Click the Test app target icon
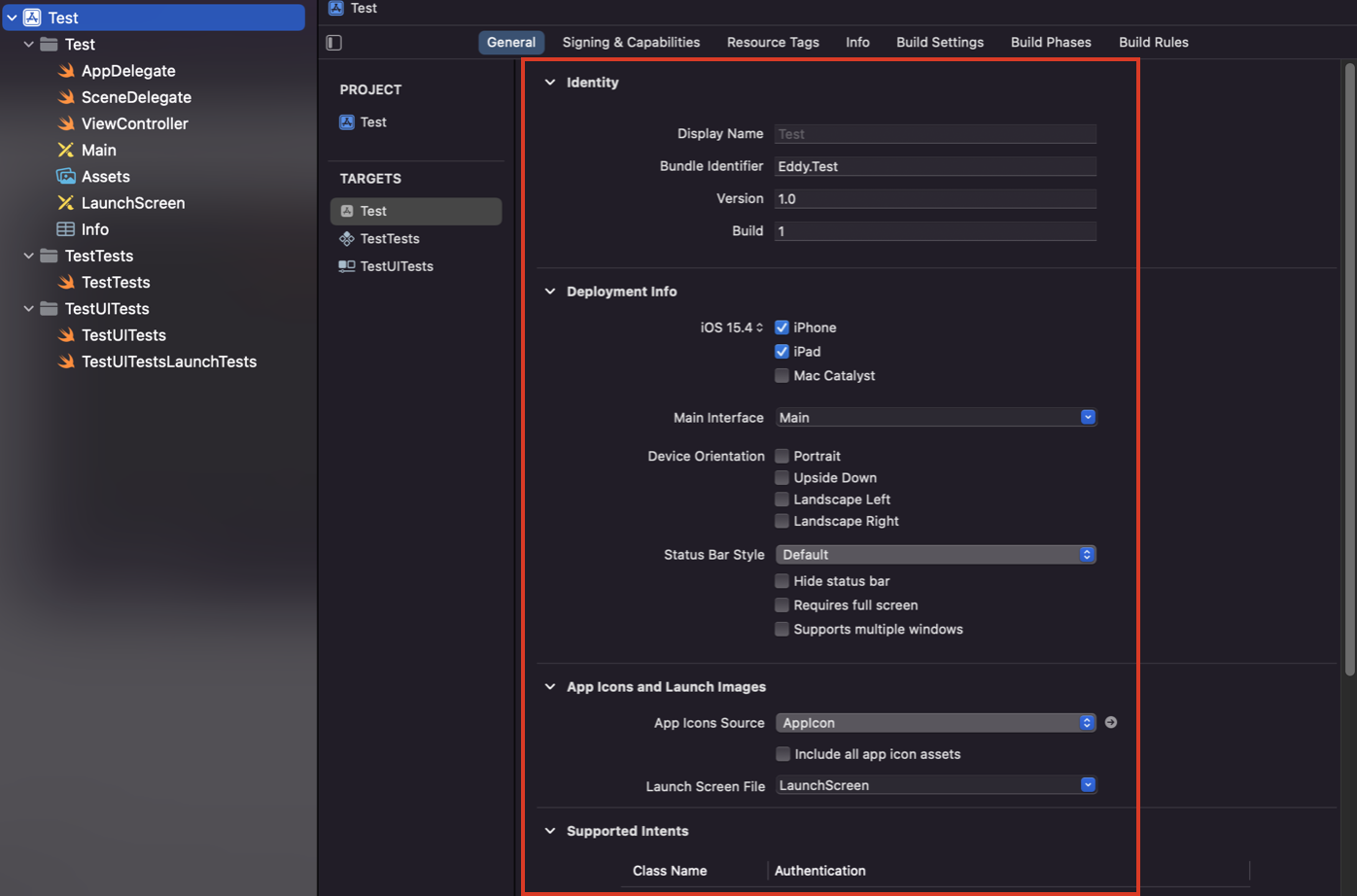Image resolution: width=1357 pixels, height=896 pixels. tap(347, 211)
